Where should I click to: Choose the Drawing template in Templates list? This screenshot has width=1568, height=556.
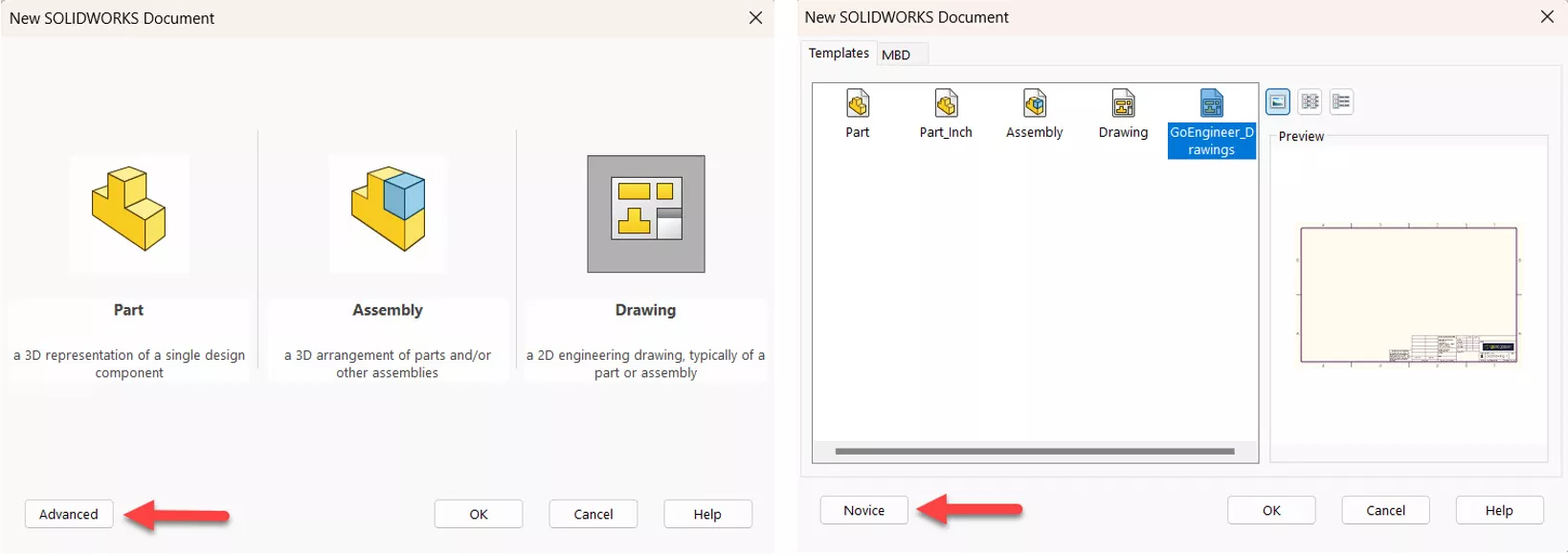(x=1124, y=114)
